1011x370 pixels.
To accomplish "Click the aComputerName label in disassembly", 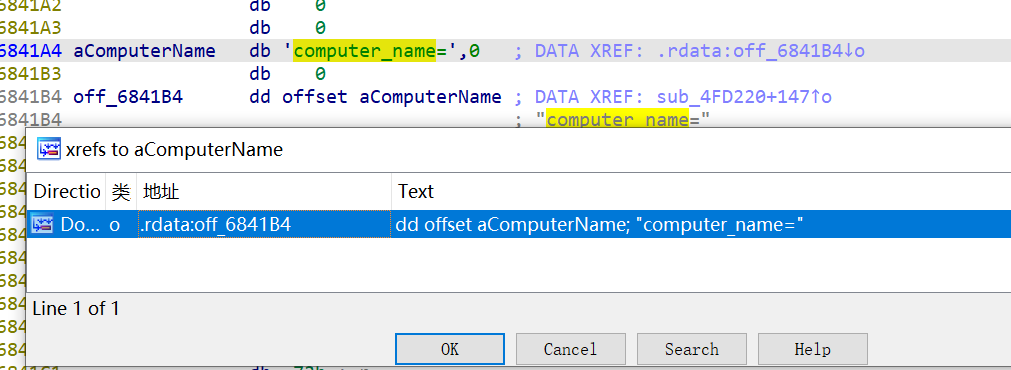I will (144, 51).
